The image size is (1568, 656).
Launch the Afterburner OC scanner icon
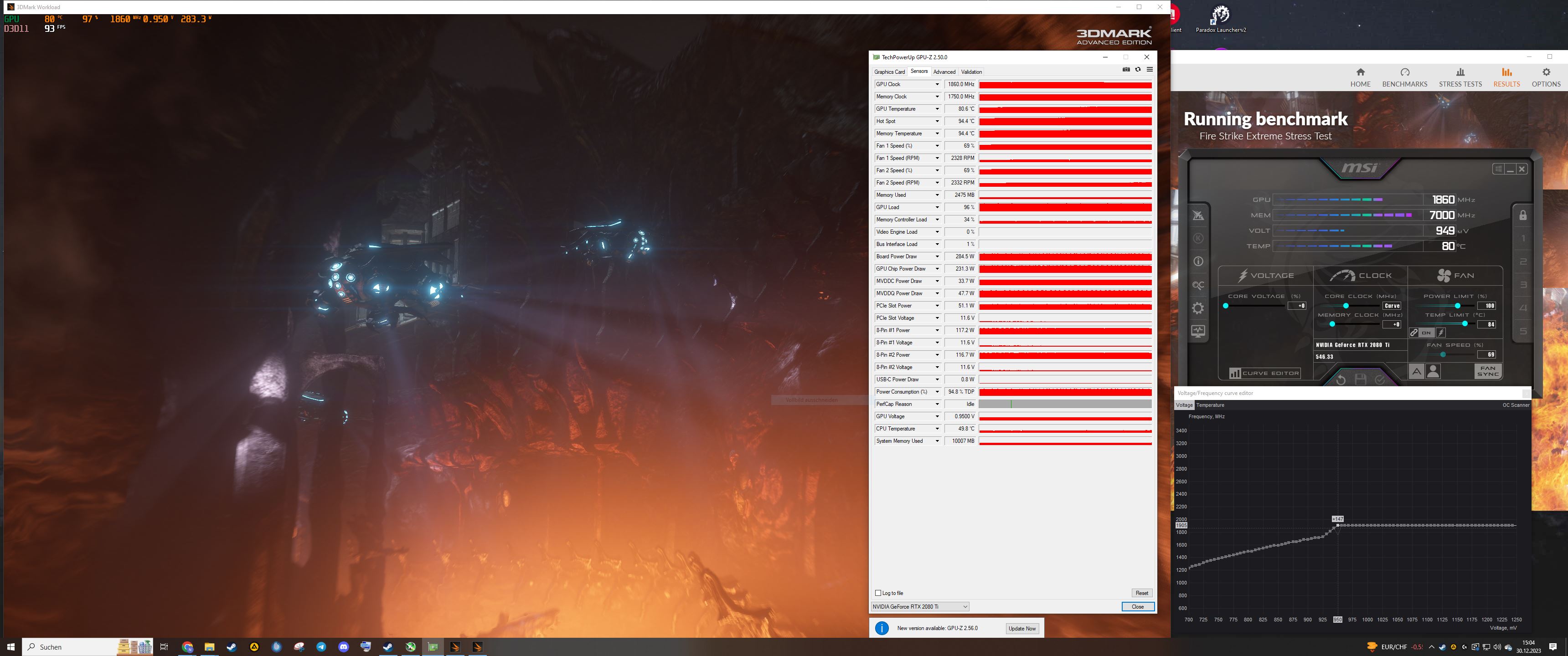[1198, 285]
